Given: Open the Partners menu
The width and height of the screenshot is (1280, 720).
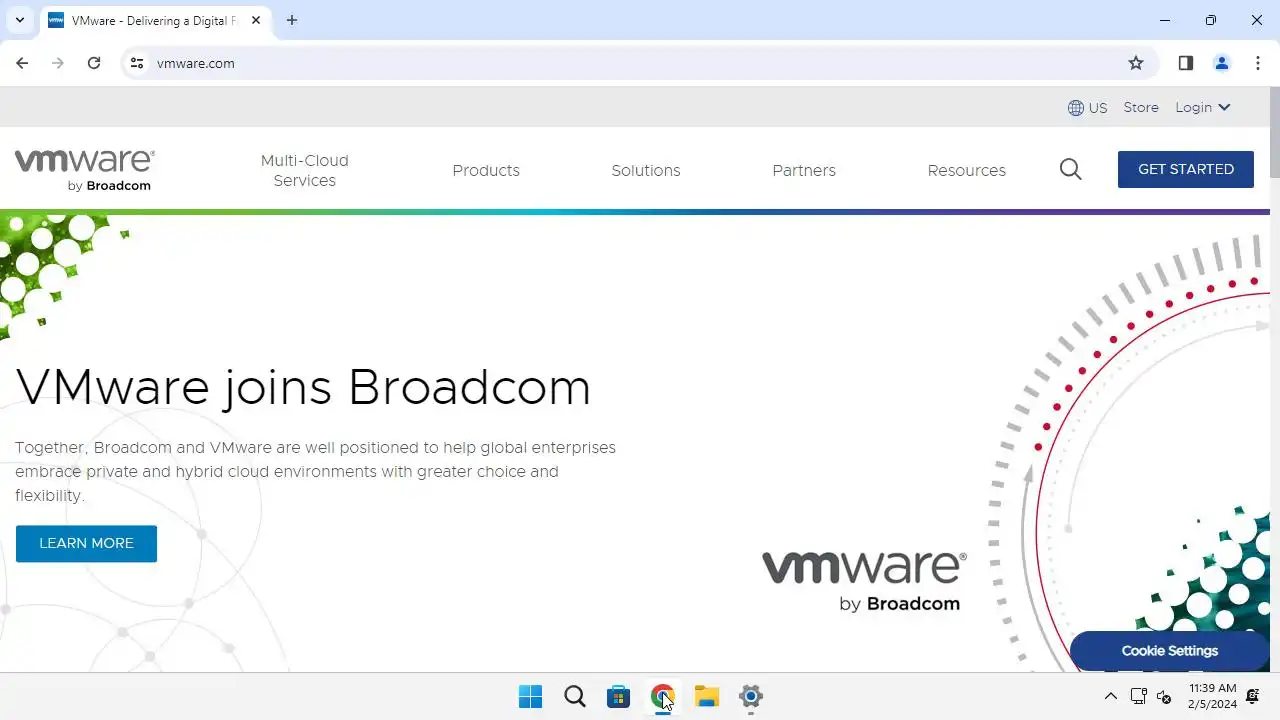Looking at the screenshot, I should pos(804,170).
